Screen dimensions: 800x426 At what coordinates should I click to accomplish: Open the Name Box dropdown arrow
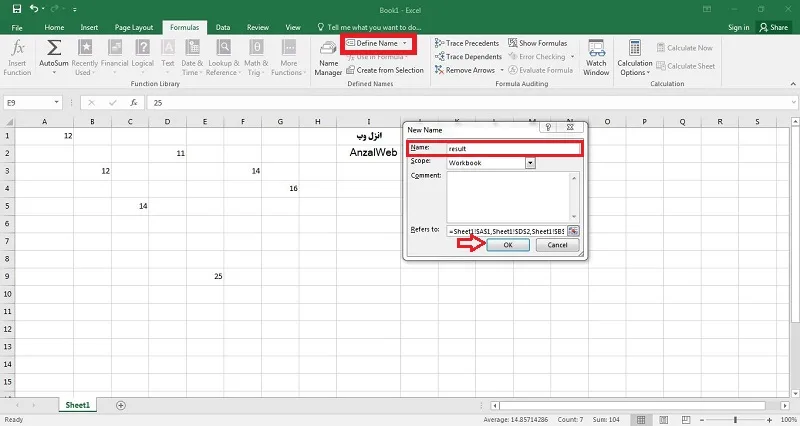[x=56, y=103]
